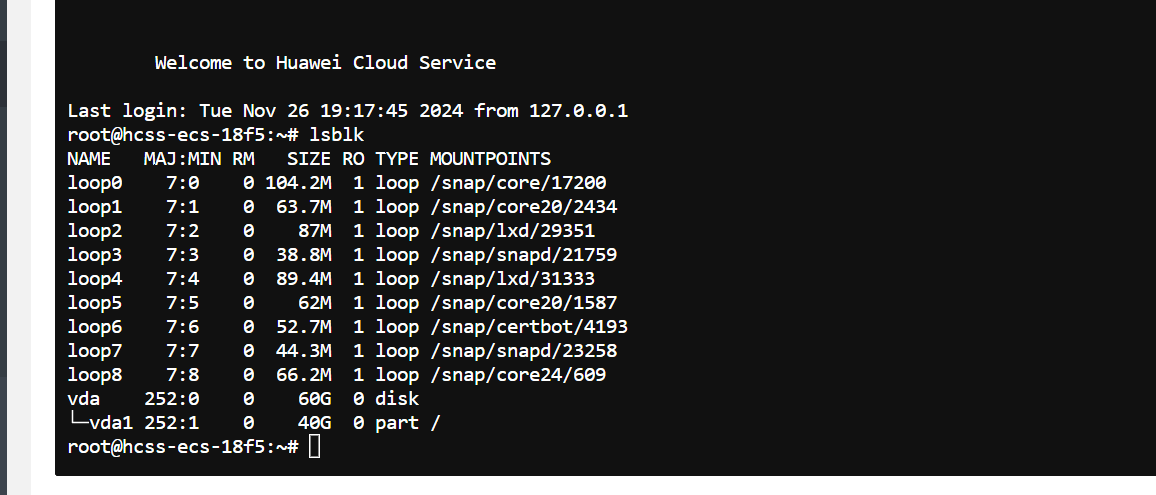
Task: Click the /snap/core/17200 mount path
Action: [518, 183]
